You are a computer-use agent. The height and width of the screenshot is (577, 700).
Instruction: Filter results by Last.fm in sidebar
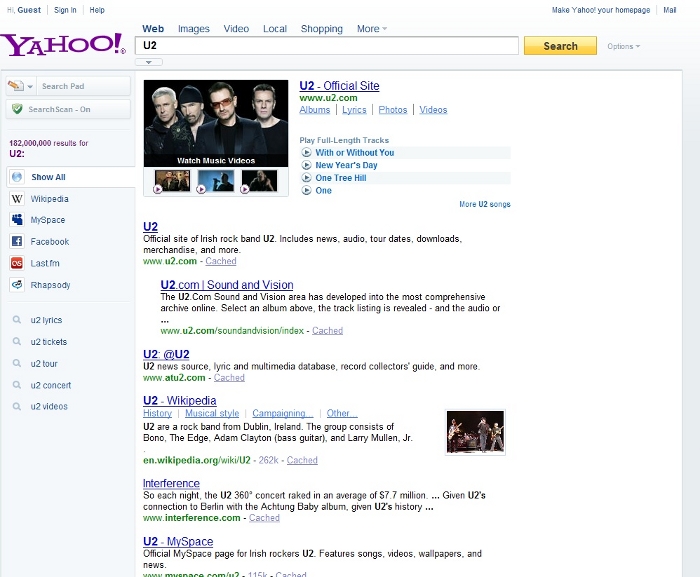pos(45,263)
